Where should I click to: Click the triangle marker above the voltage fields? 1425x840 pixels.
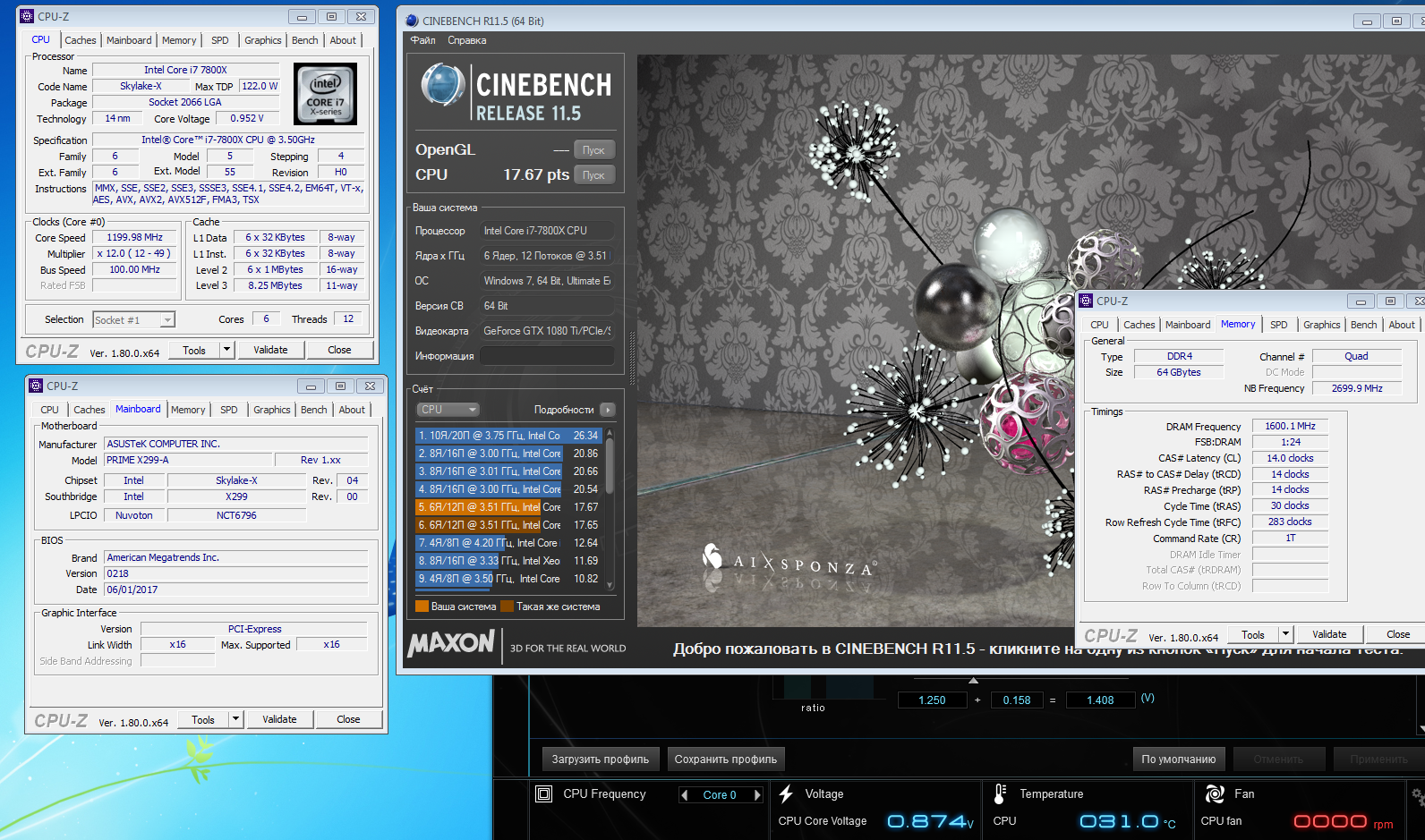tap(974, 681)
